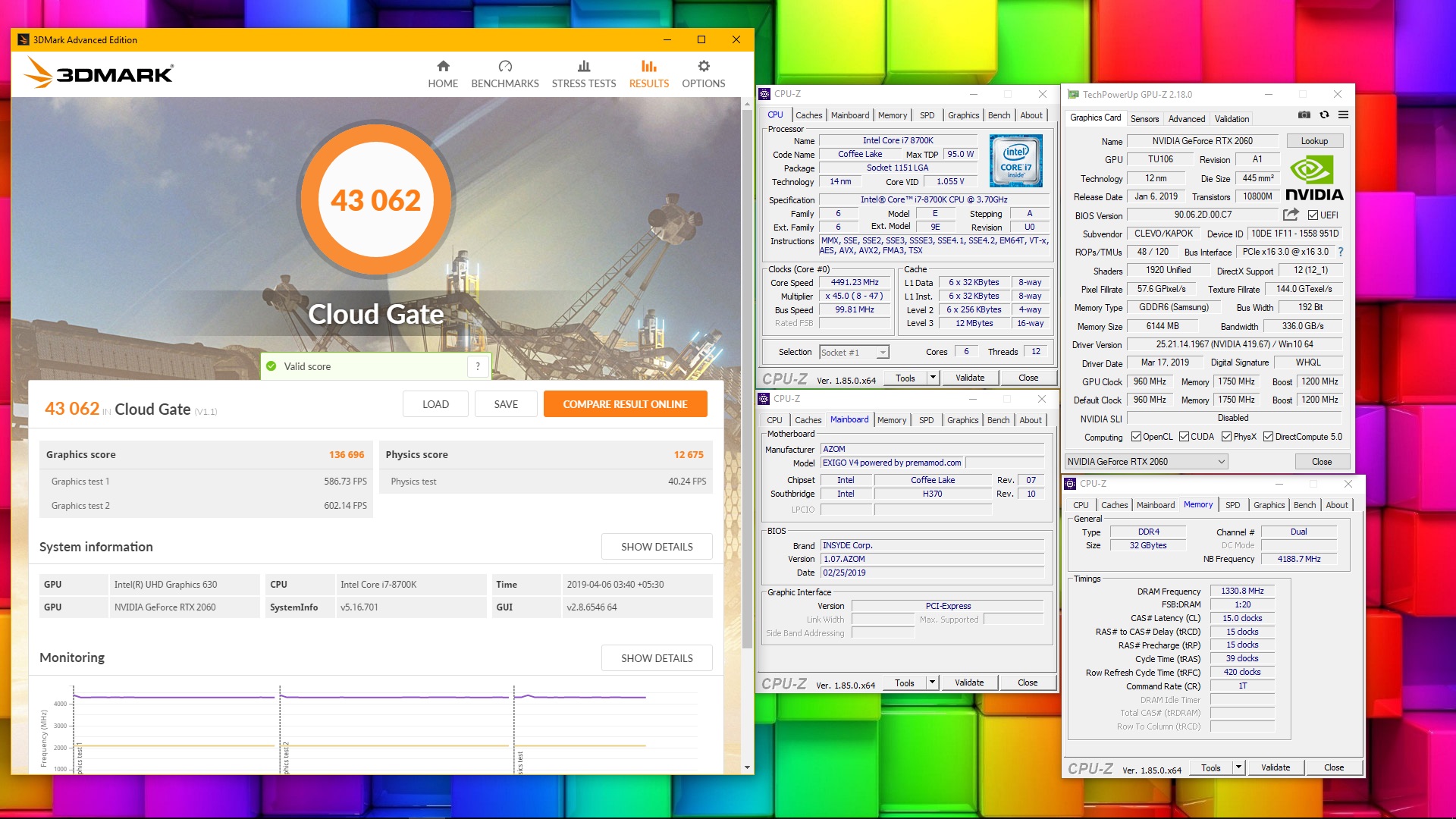The height and width of the screenshot is (819, 1456).
Task: Click the CPU-Z Memory window title icon
Action: click(1071, 484)
